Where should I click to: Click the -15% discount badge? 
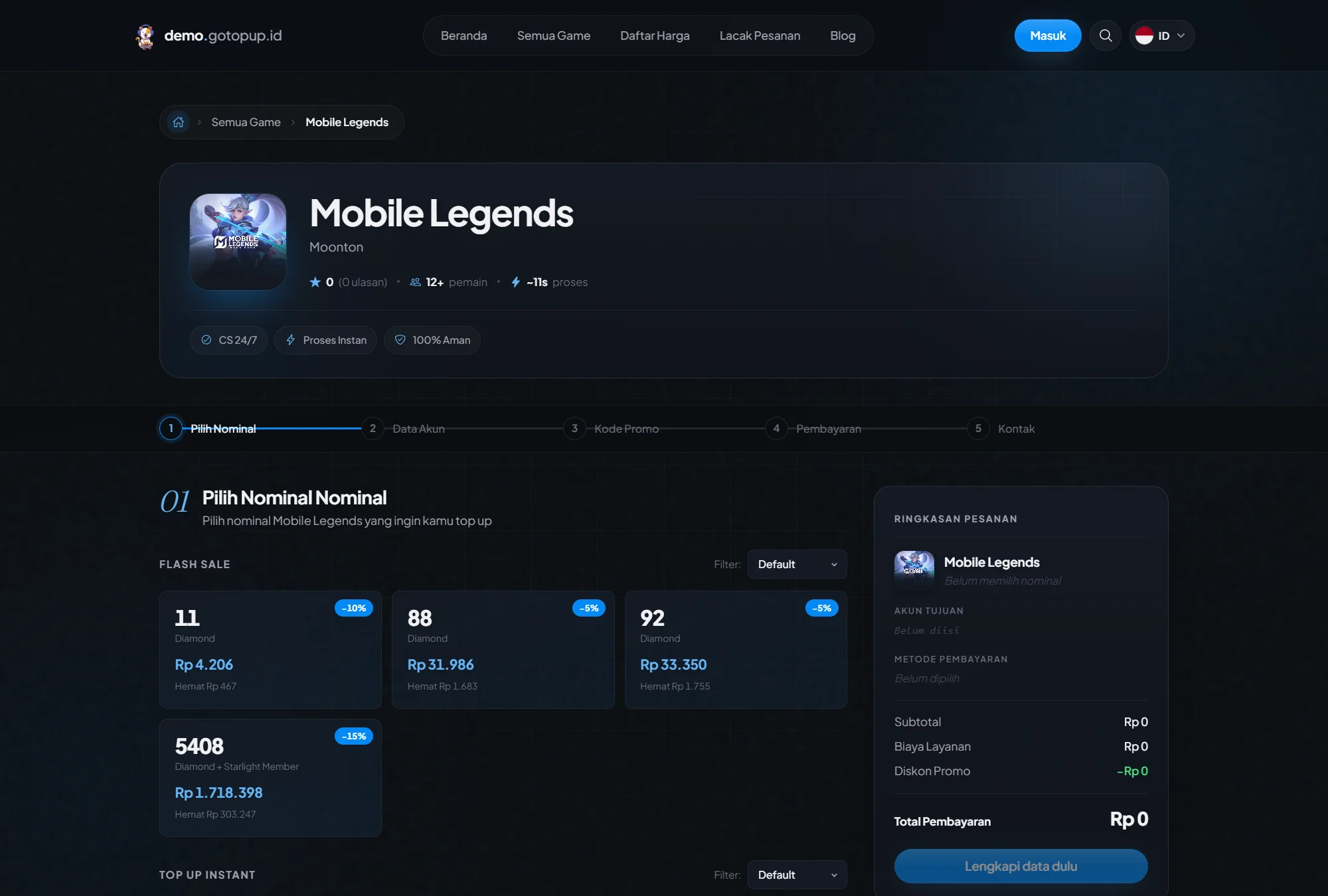354,736
